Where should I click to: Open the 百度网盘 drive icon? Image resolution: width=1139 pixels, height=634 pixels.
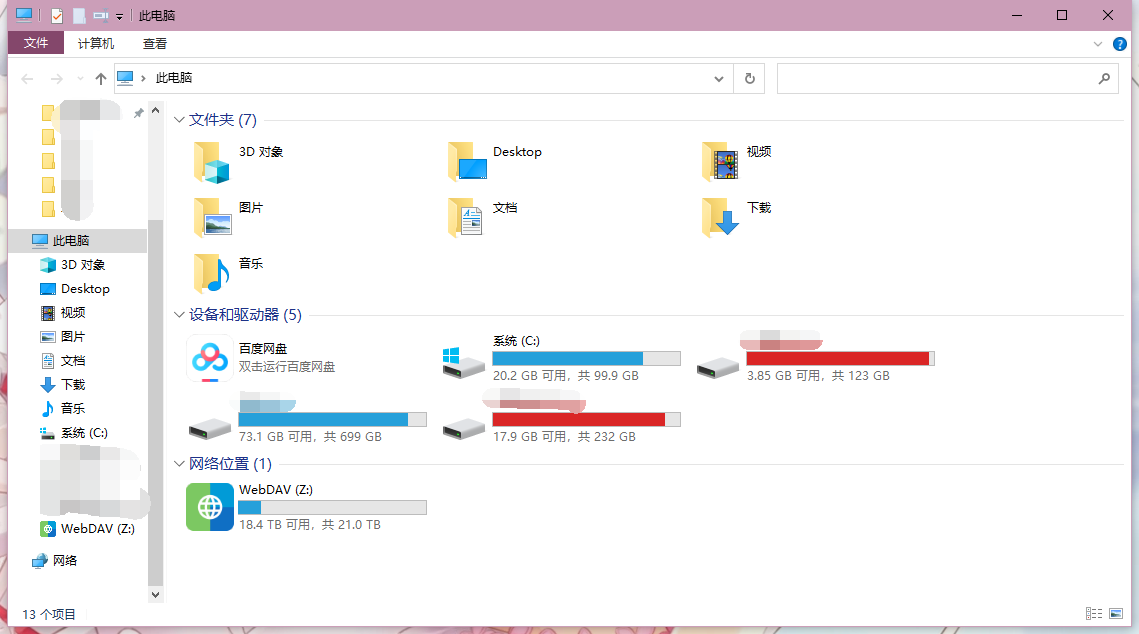click(210, 359)
